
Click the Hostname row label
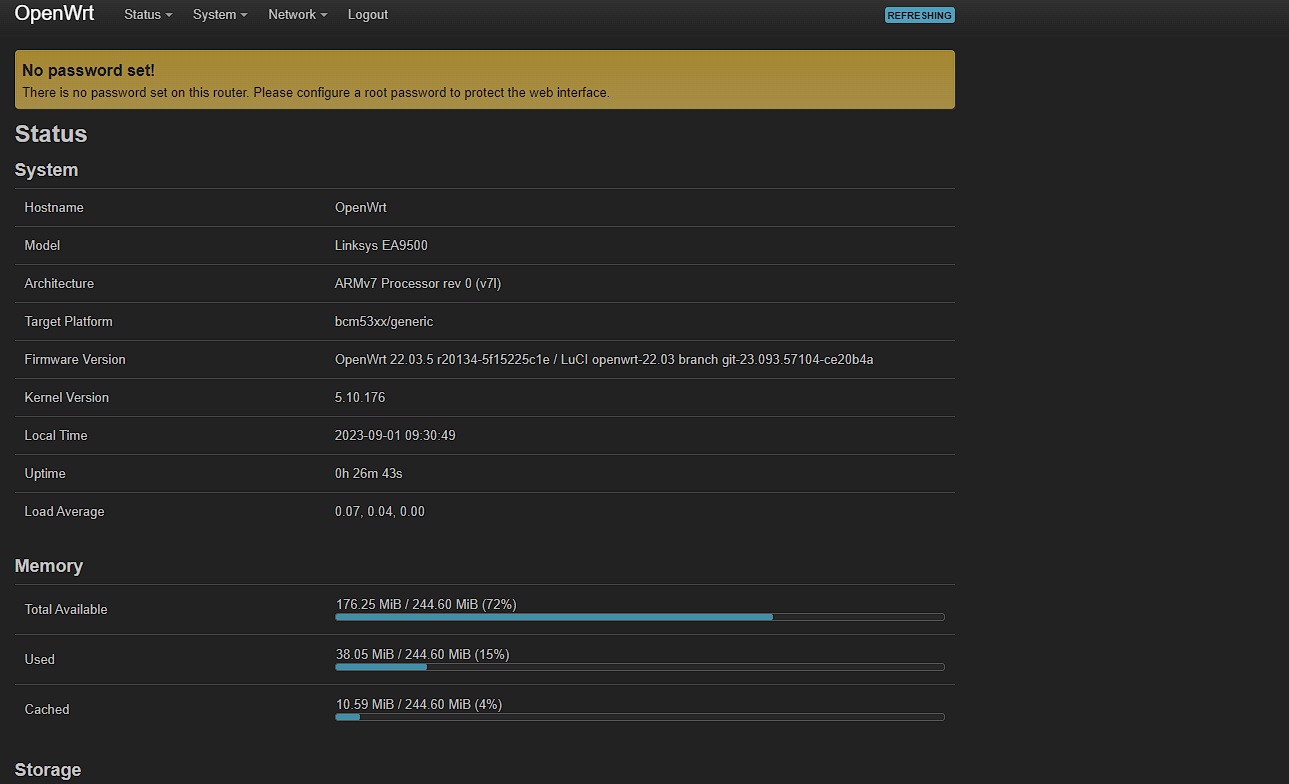54,208
